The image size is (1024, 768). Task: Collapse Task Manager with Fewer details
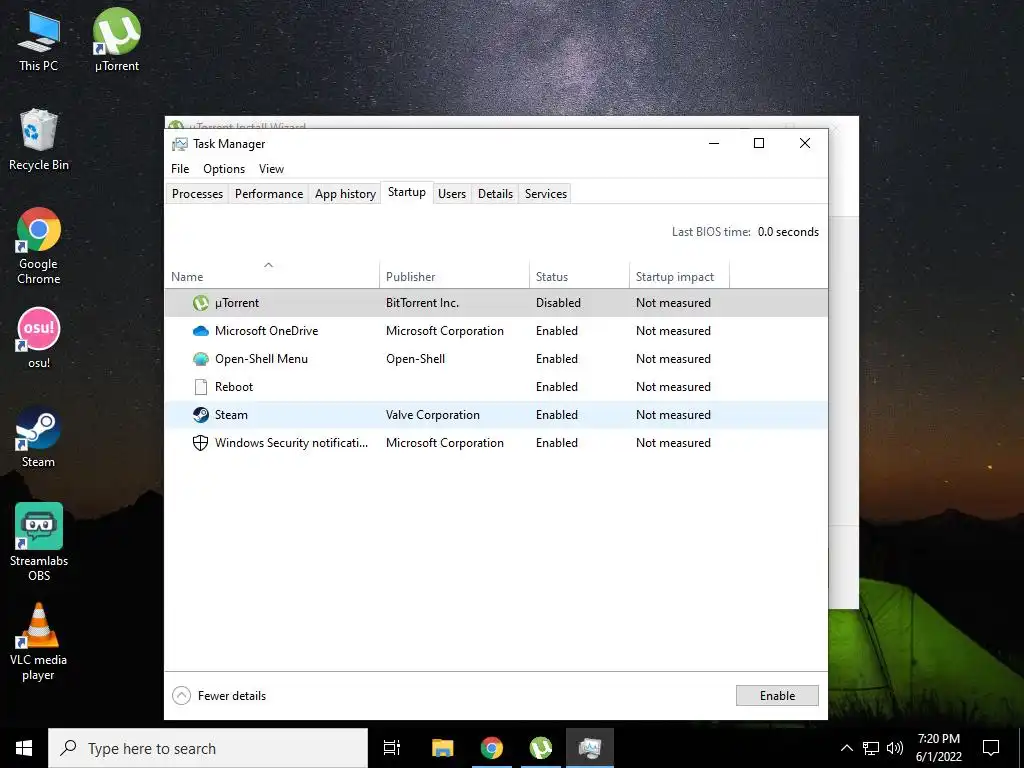219,696
